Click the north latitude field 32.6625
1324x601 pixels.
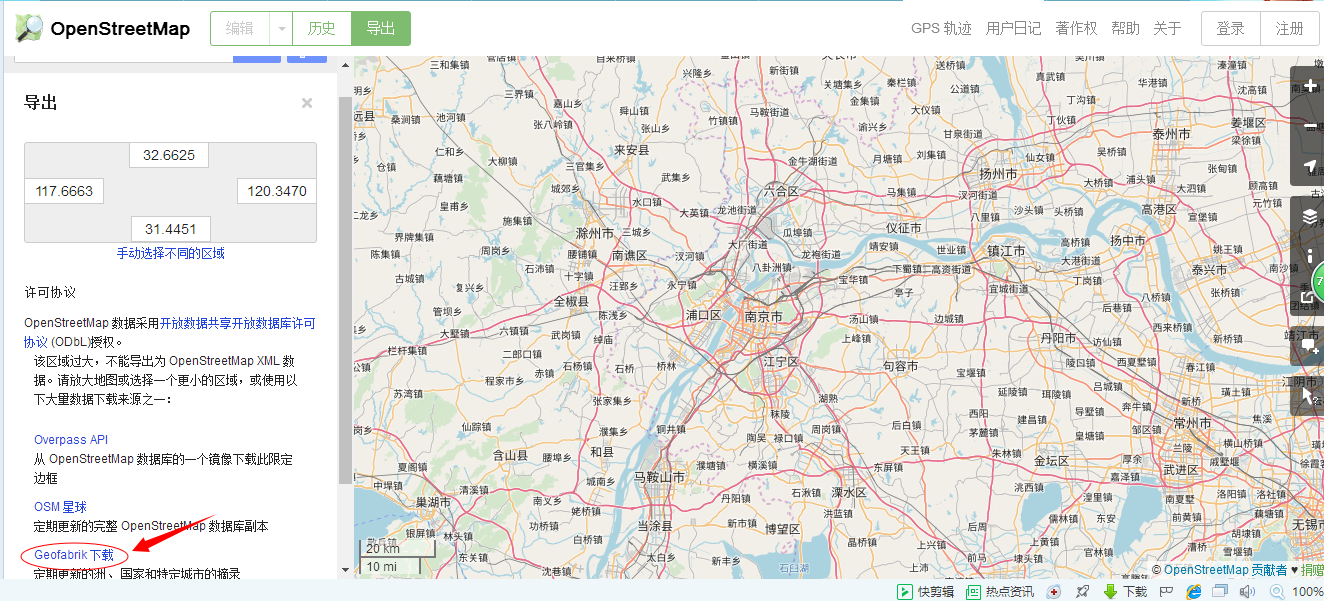169,155
